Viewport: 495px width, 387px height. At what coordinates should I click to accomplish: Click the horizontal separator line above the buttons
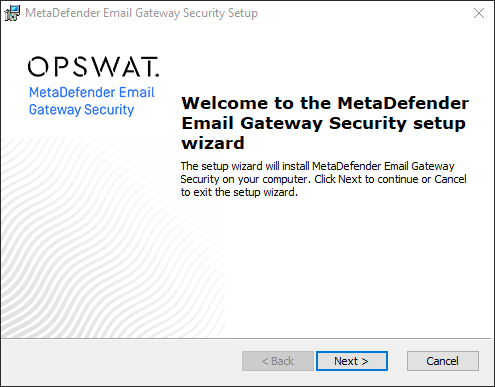click(x=246, y=339)
